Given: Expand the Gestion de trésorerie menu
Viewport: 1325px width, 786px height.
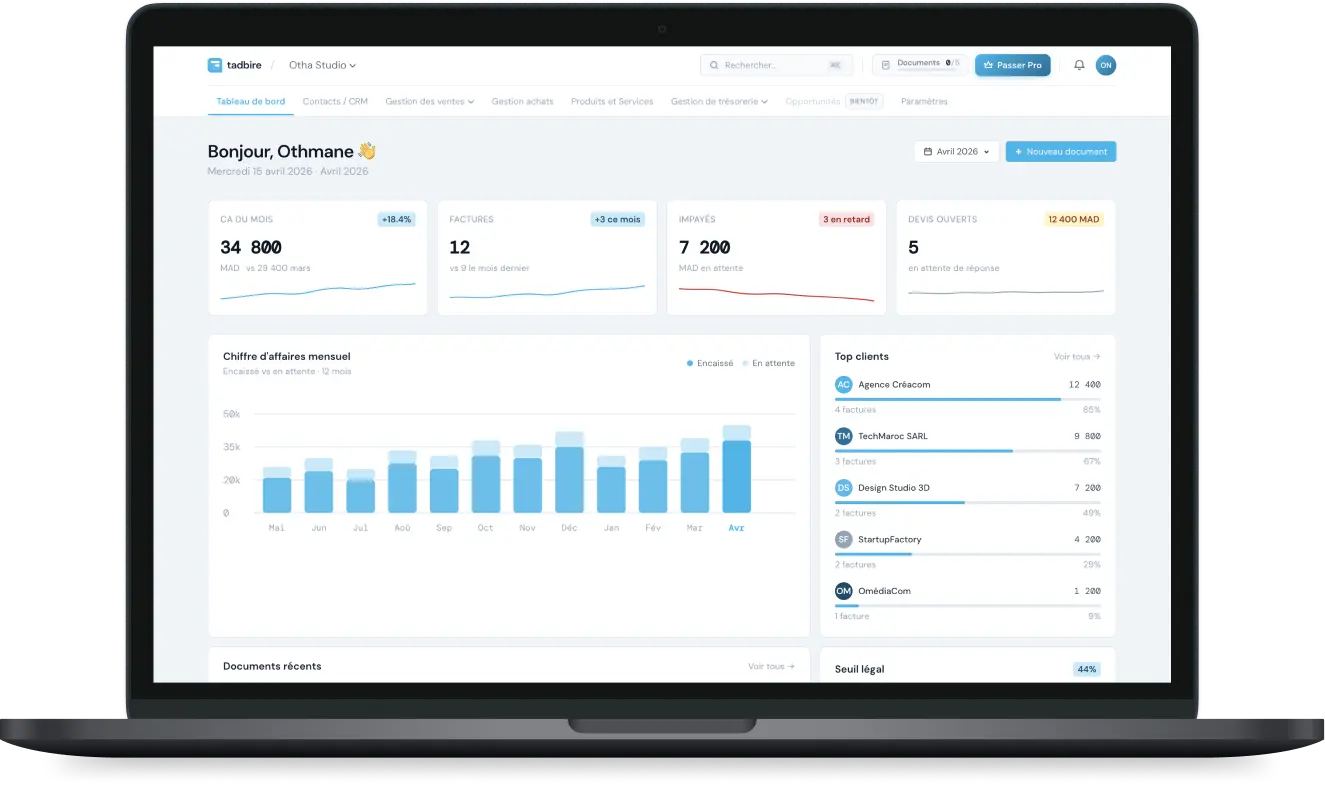Looking at the screenshot, I should point(720,101).
